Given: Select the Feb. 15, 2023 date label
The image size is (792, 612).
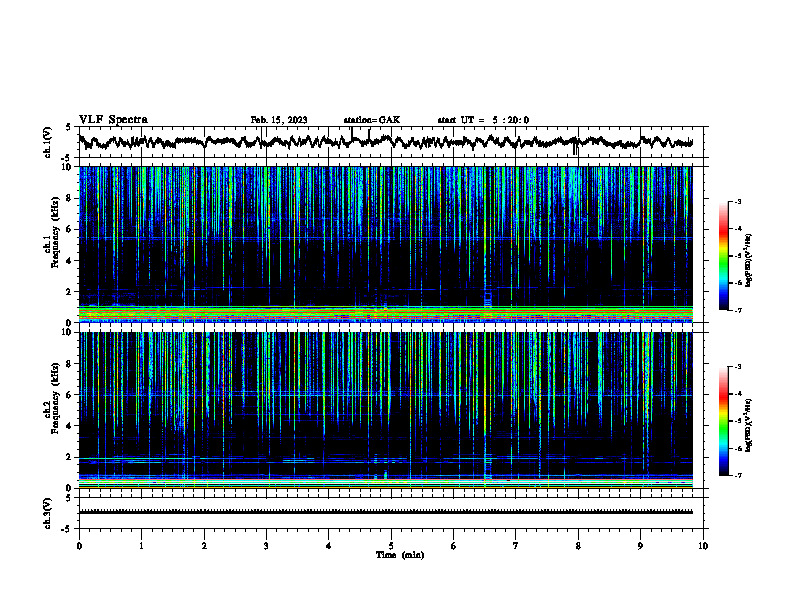Looking at the screenshot, I should (279, 120).
